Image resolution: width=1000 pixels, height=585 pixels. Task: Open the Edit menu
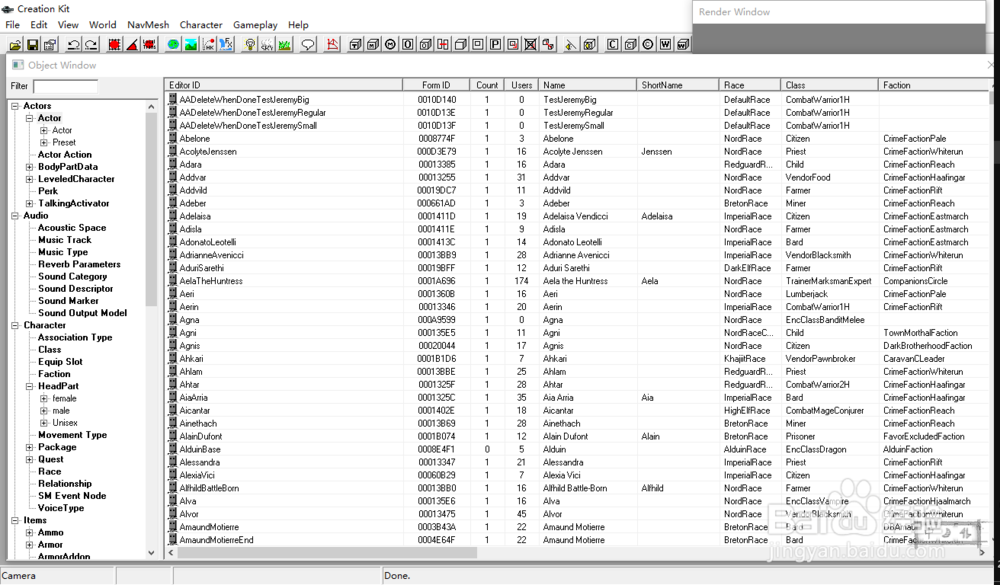coord(39,25)
